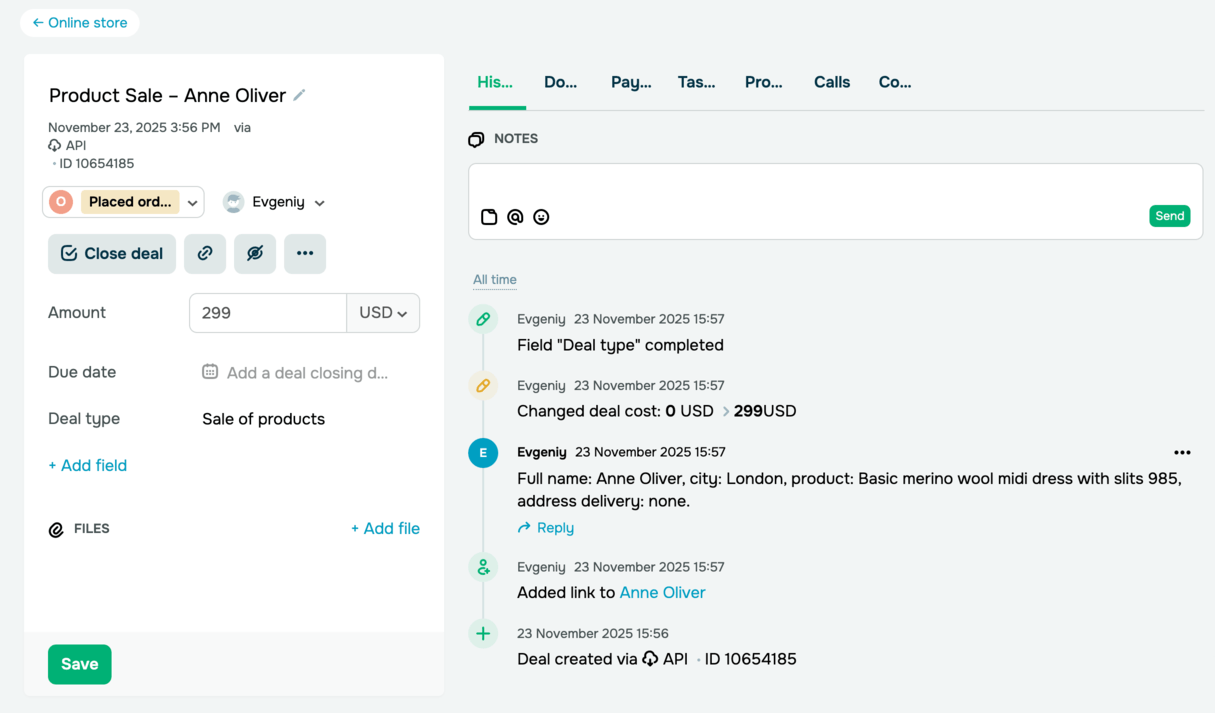Open the USD currency dropdown
Screen dimensions: 1215x713
click(x=383, y=313)
